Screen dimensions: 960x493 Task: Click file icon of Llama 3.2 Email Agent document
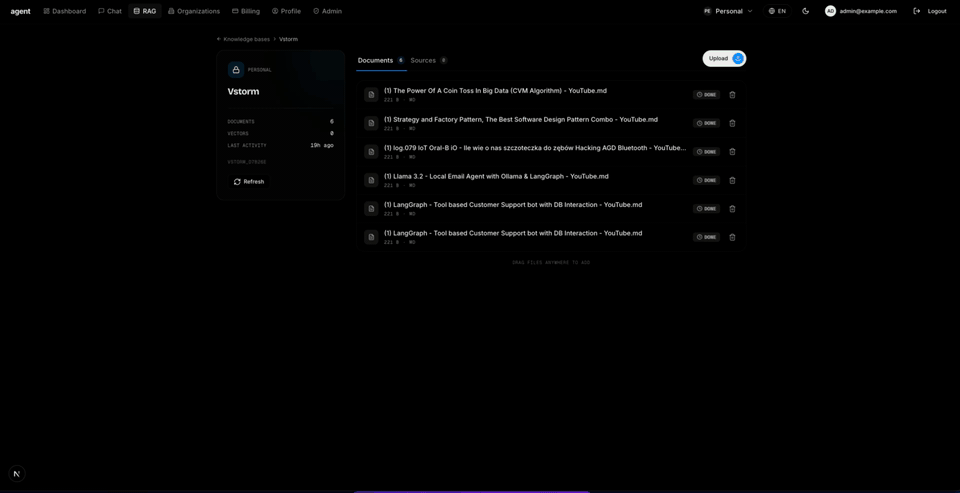371,180
